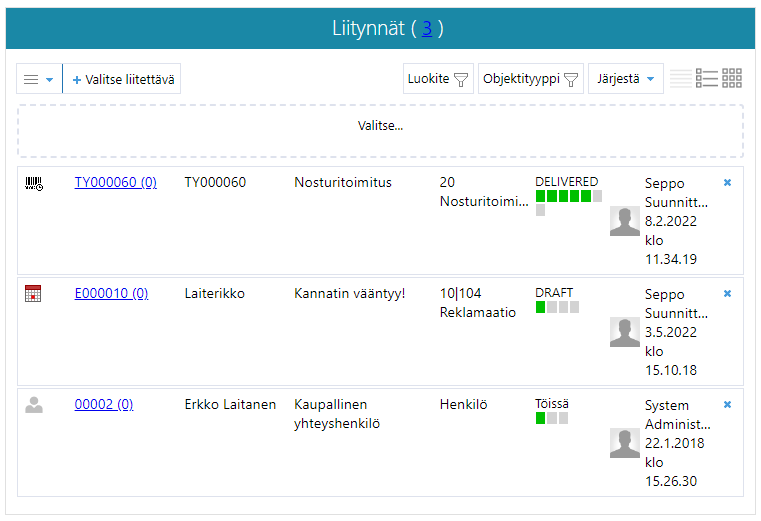Image resolution: width=761 pixels, height=521 pixels.
Task: Switch to grid view icon
Action: tap(732, 78)
